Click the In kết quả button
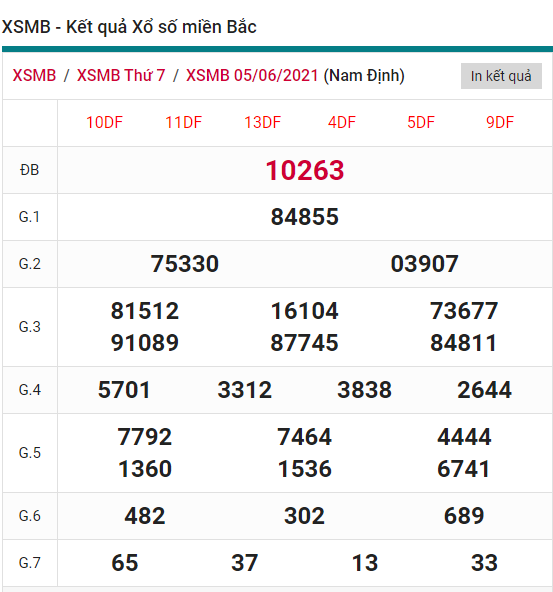 point(501,76)
